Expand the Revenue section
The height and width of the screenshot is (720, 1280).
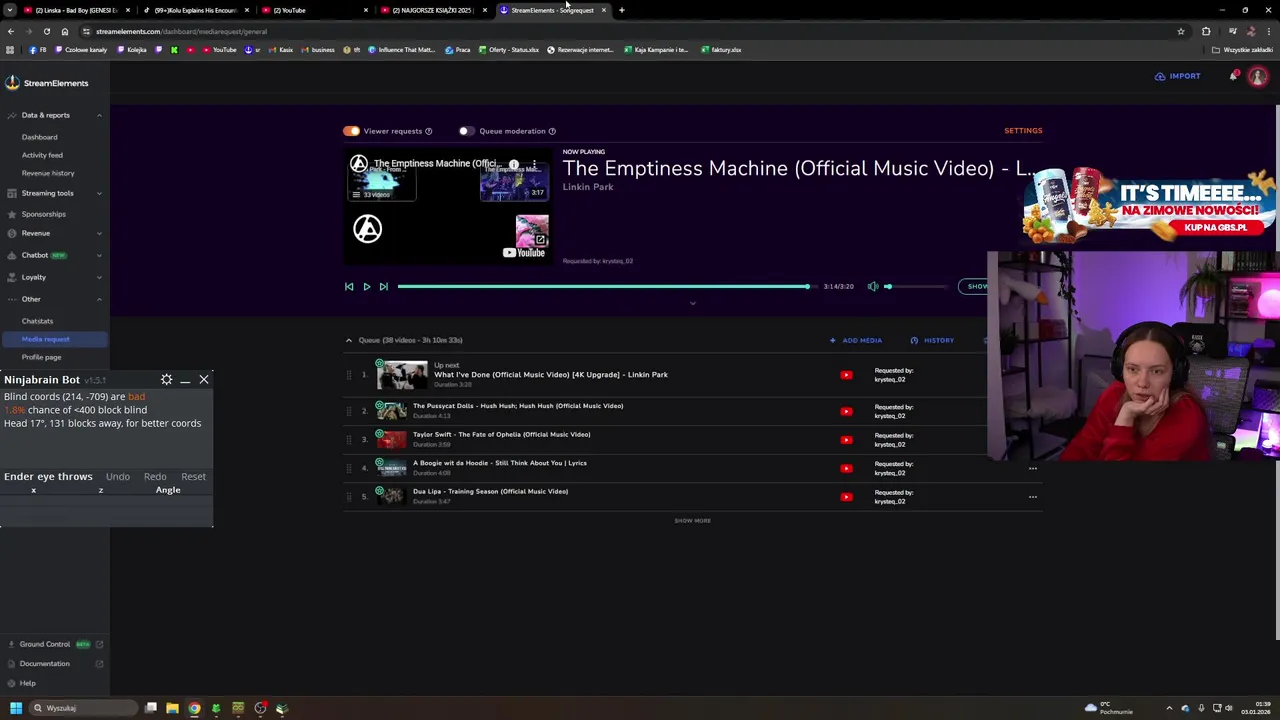tap(99, 233)
